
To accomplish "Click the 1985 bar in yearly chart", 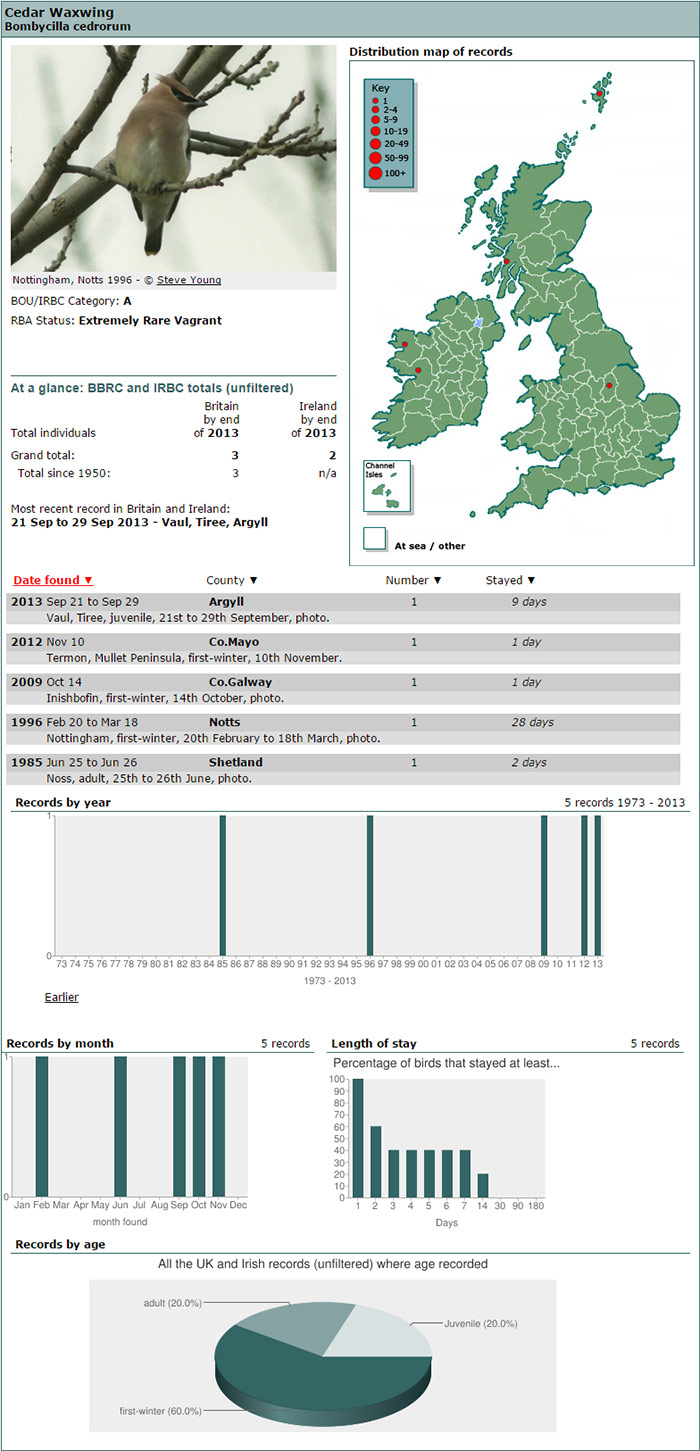I will (223, 885).
